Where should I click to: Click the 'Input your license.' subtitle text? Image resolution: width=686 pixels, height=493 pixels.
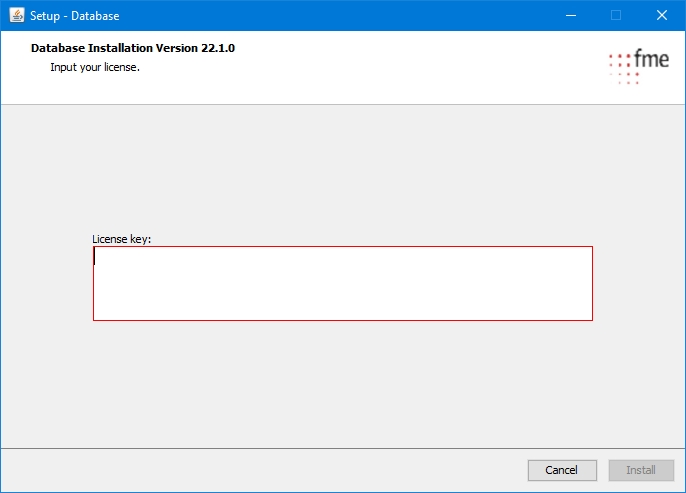coord(95,67)
